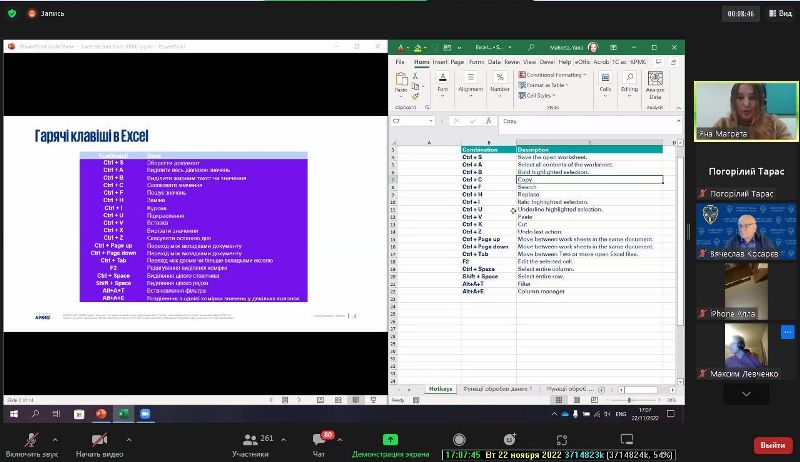The image size is (800, 462).
Task: Click PowerPoint icon in Windows taskbar
Action: tap(101, 413)
